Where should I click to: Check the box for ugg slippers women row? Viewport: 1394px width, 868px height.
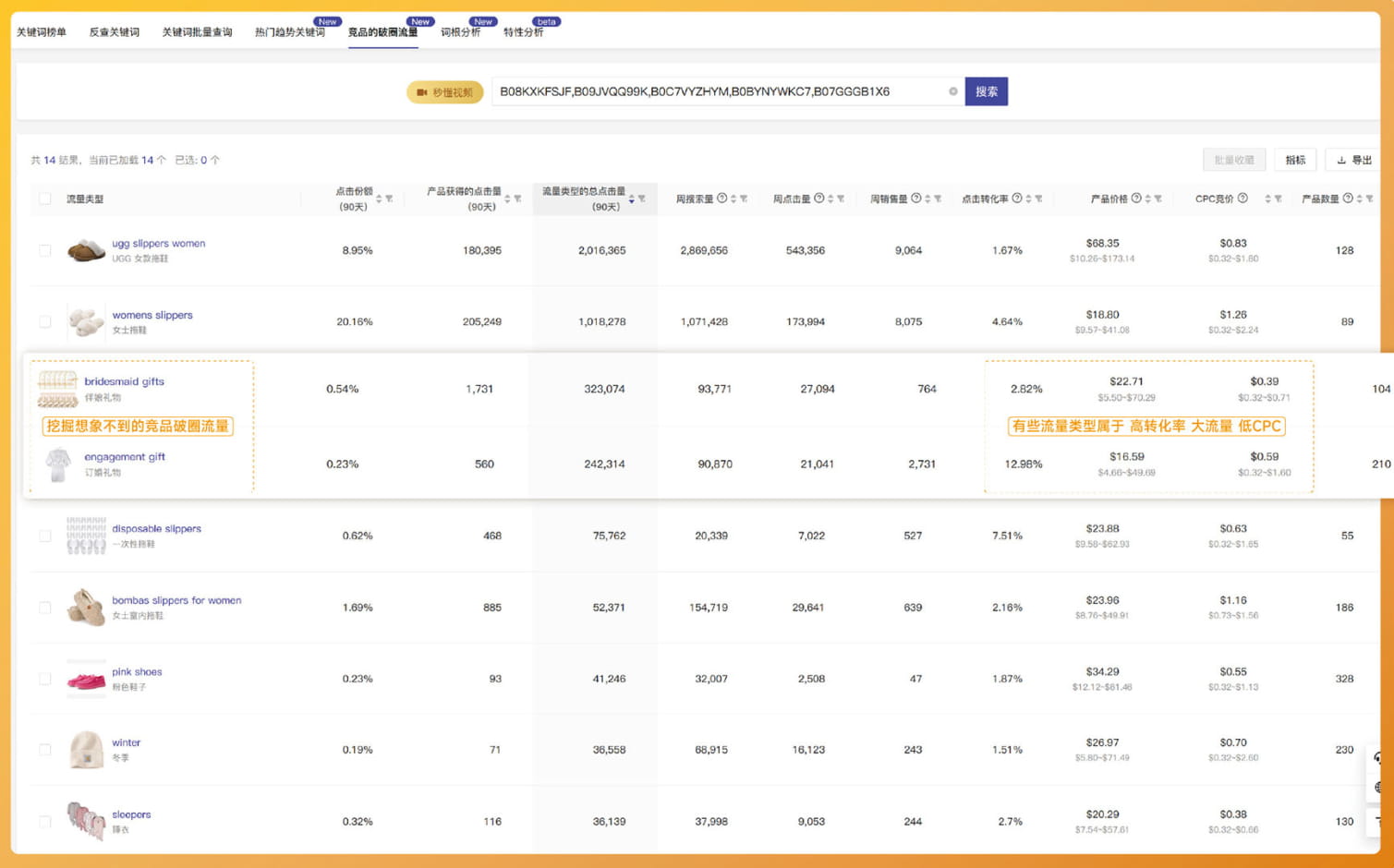44,250
